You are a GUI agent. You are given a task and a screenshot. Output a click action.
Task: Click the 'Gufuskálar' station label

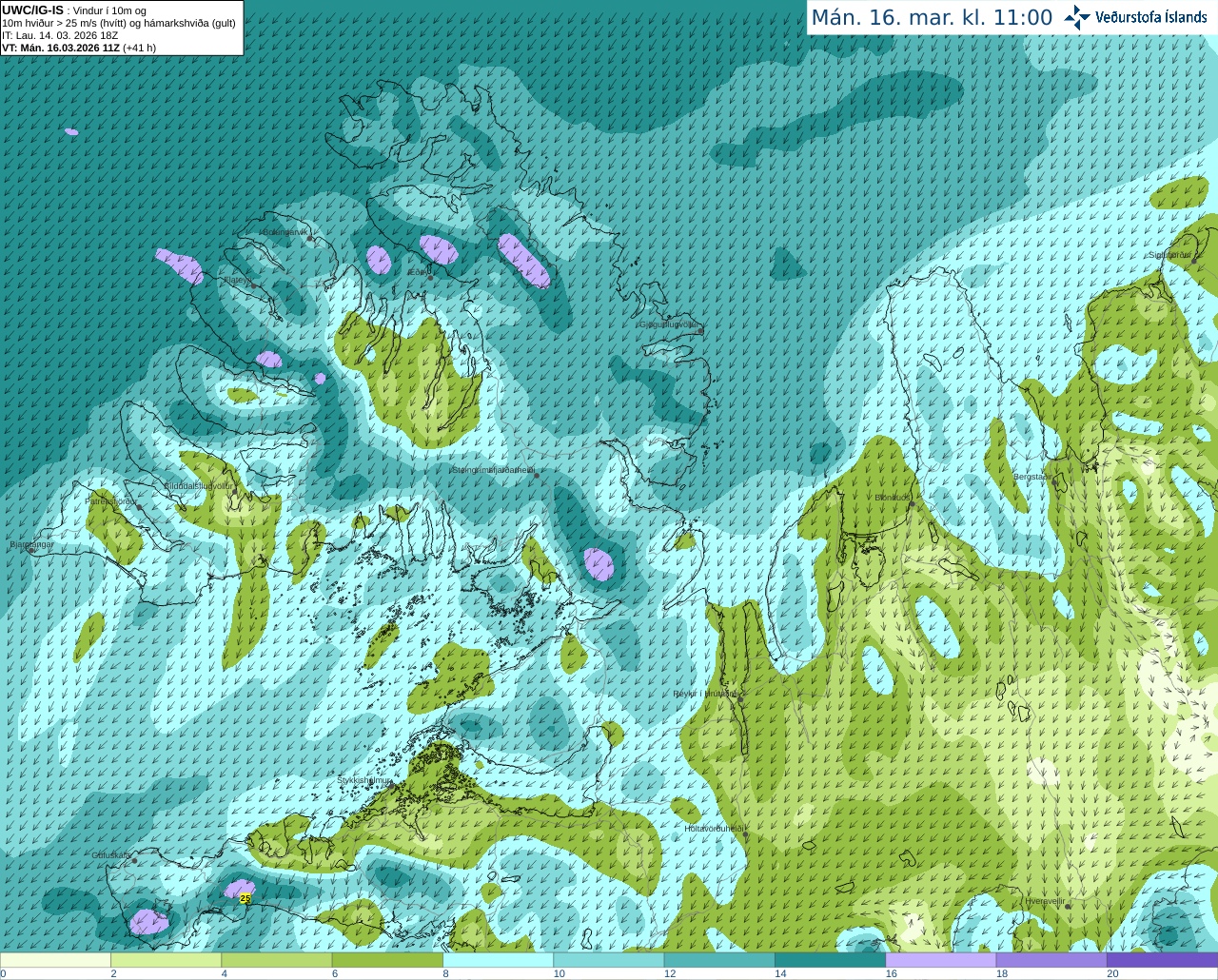(111, 855)
